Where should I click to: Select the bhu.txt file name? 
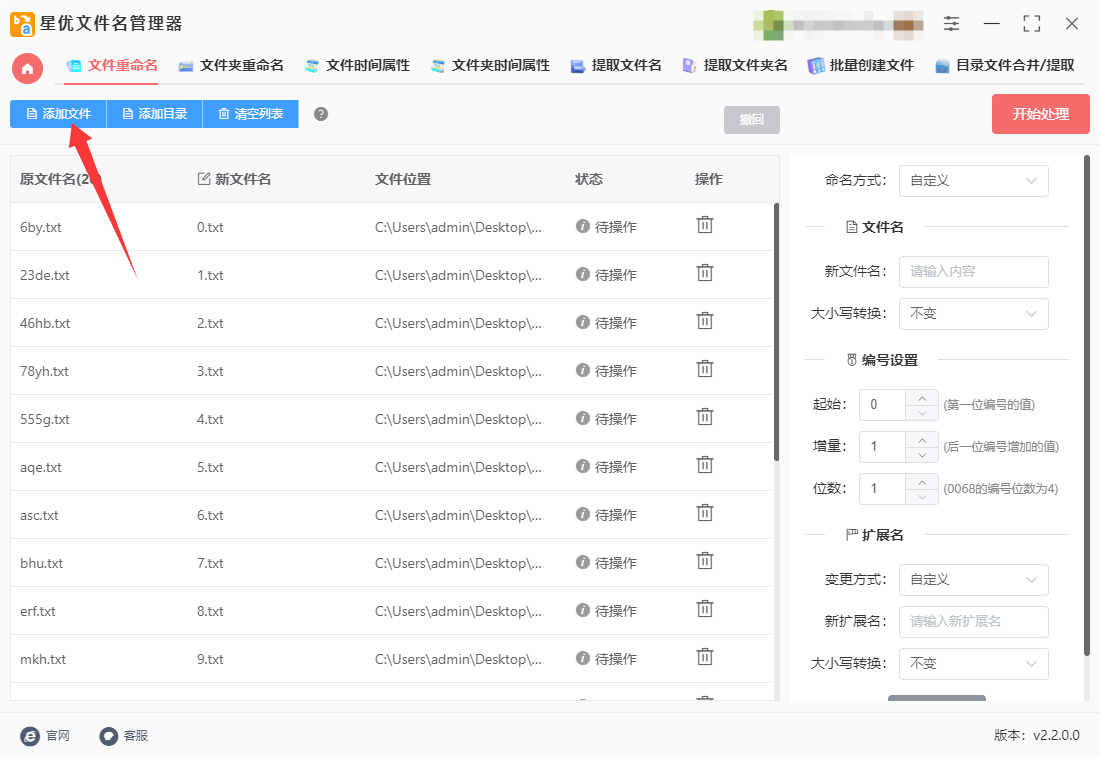point(41,564)
